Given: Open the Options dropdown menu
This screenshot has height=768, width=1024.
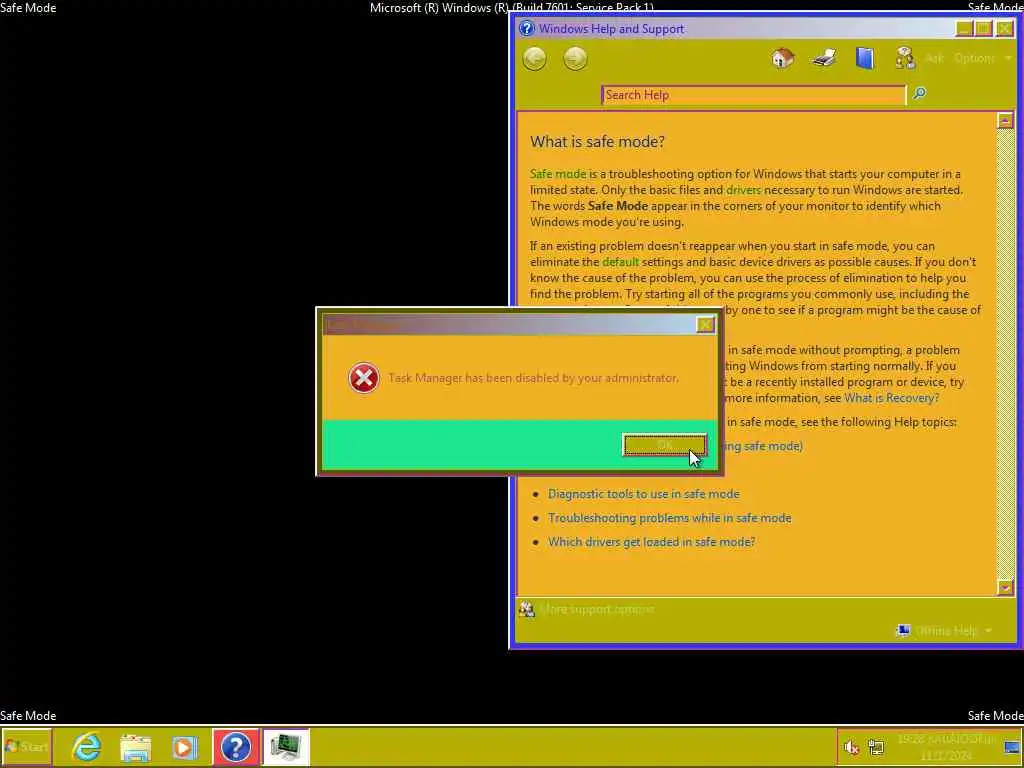Looking at the screenshot, I should (983, 58).
